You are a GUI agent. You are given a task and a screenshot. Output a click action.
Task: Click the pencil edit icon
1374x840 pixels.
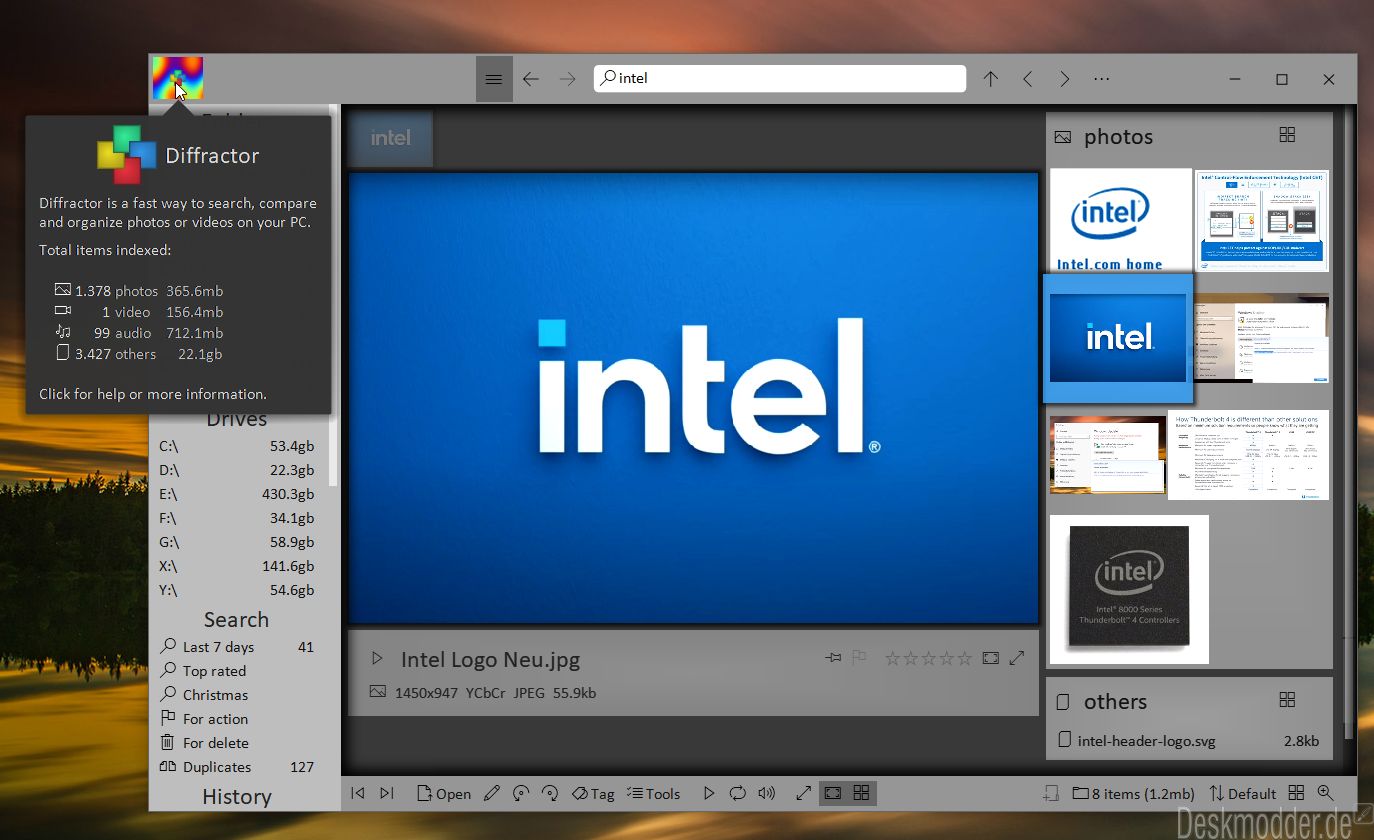[x=491, y=793]
